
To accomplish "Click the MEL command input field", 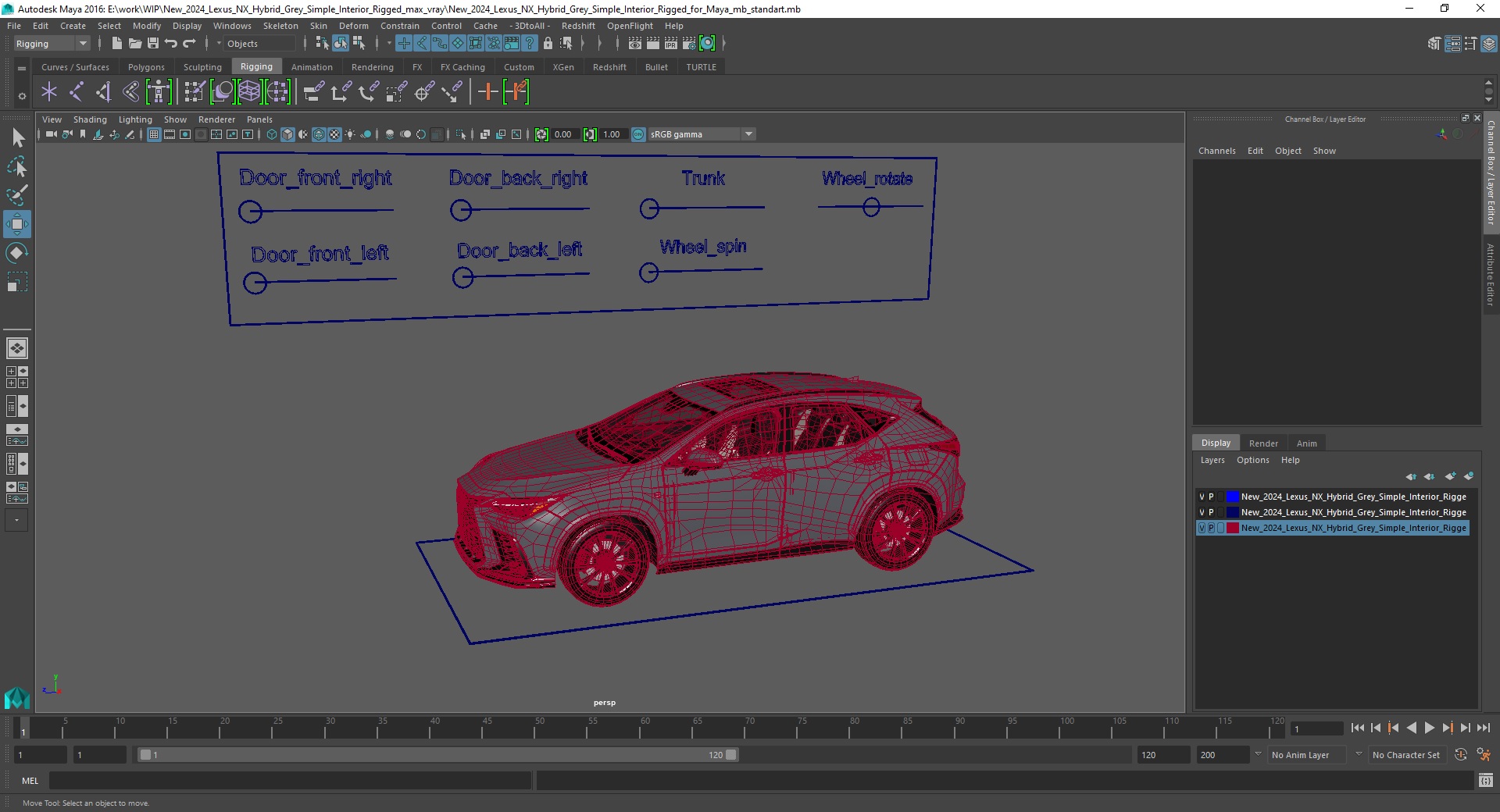I will pyautogui.click(x=290, y=780).
